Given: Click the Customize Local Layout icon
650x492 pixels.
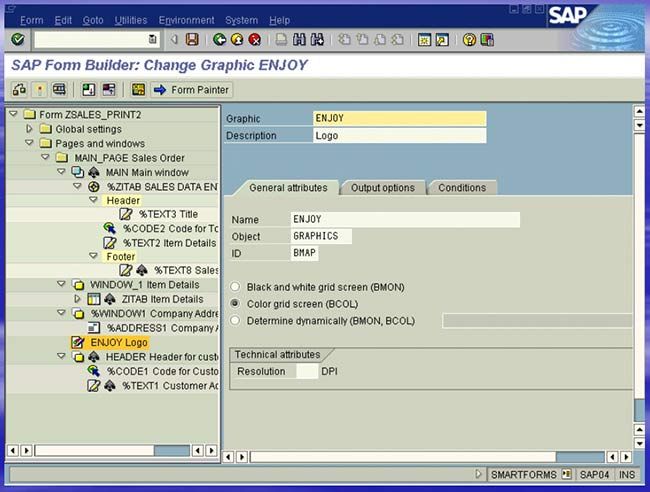Looking at the screenshot, I should coord(487,40).
